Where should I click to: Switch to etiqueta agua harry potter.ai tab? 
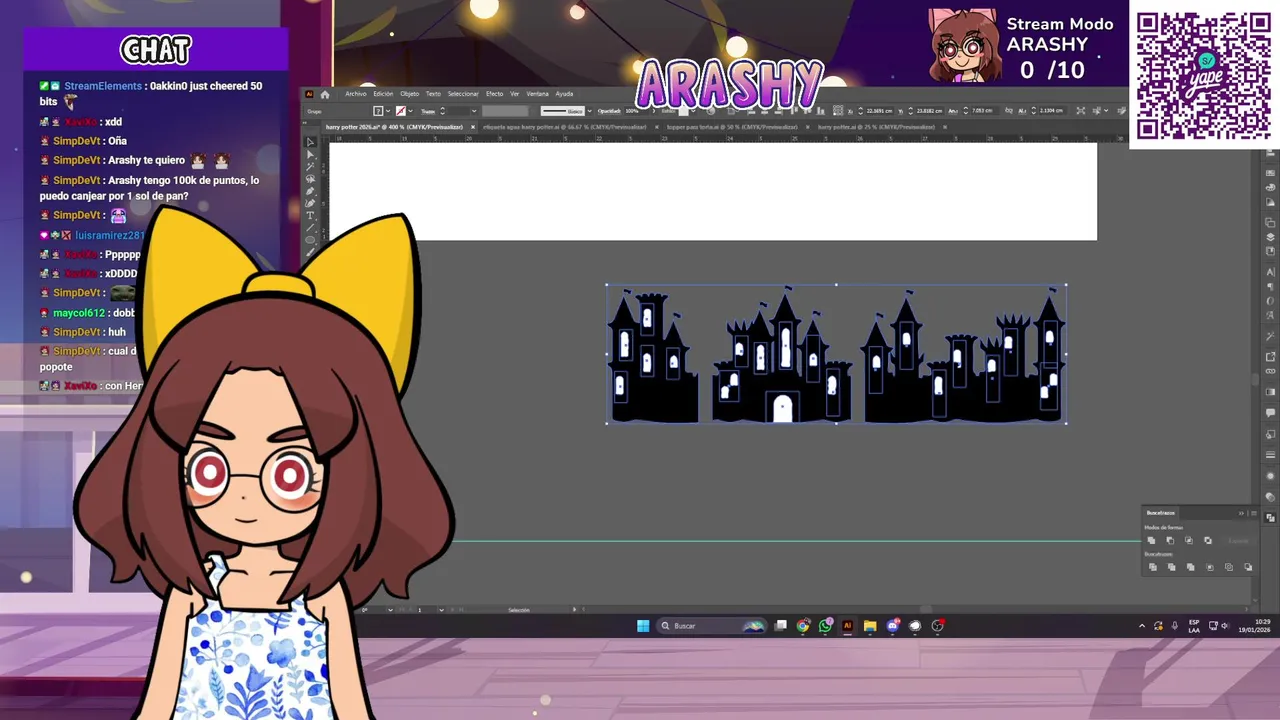(x=565, y=127)
